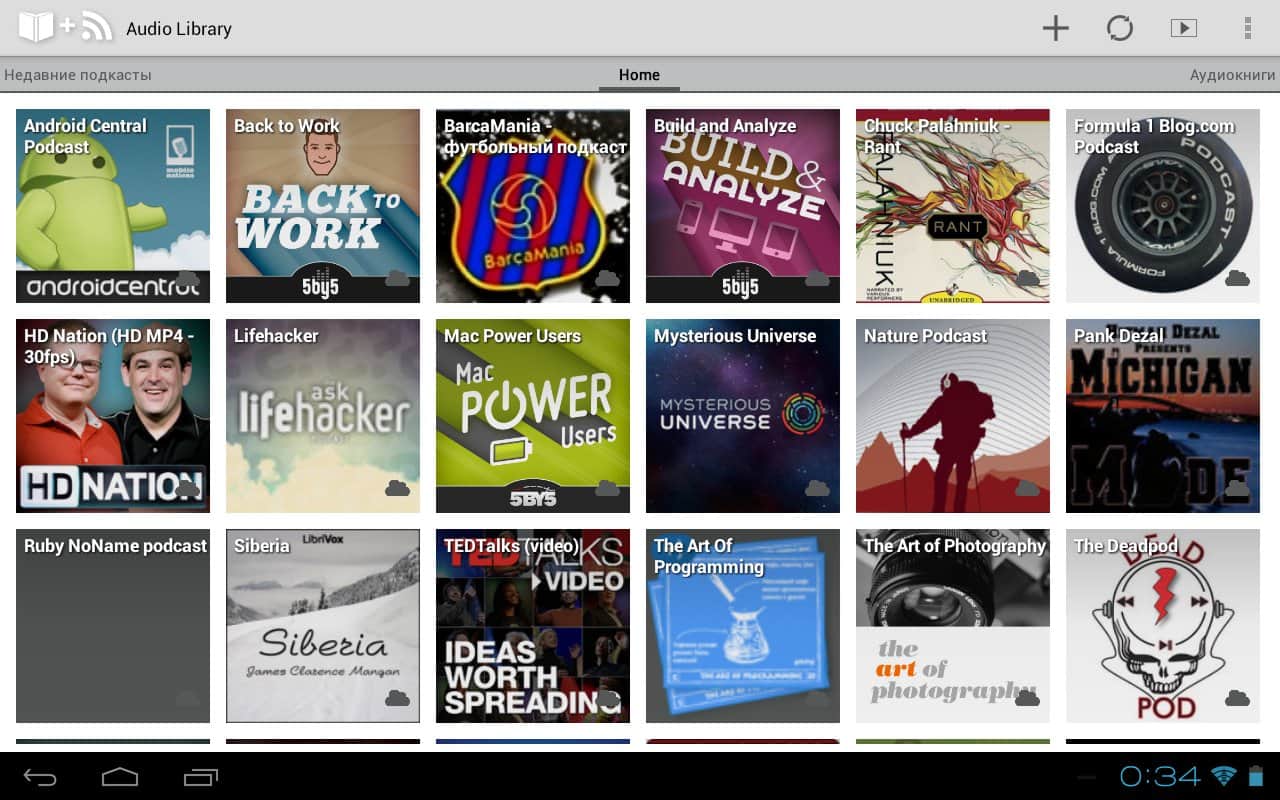Tap the cloud icon on Formula 1 Blog.com Podcast

click(1237, 278)
